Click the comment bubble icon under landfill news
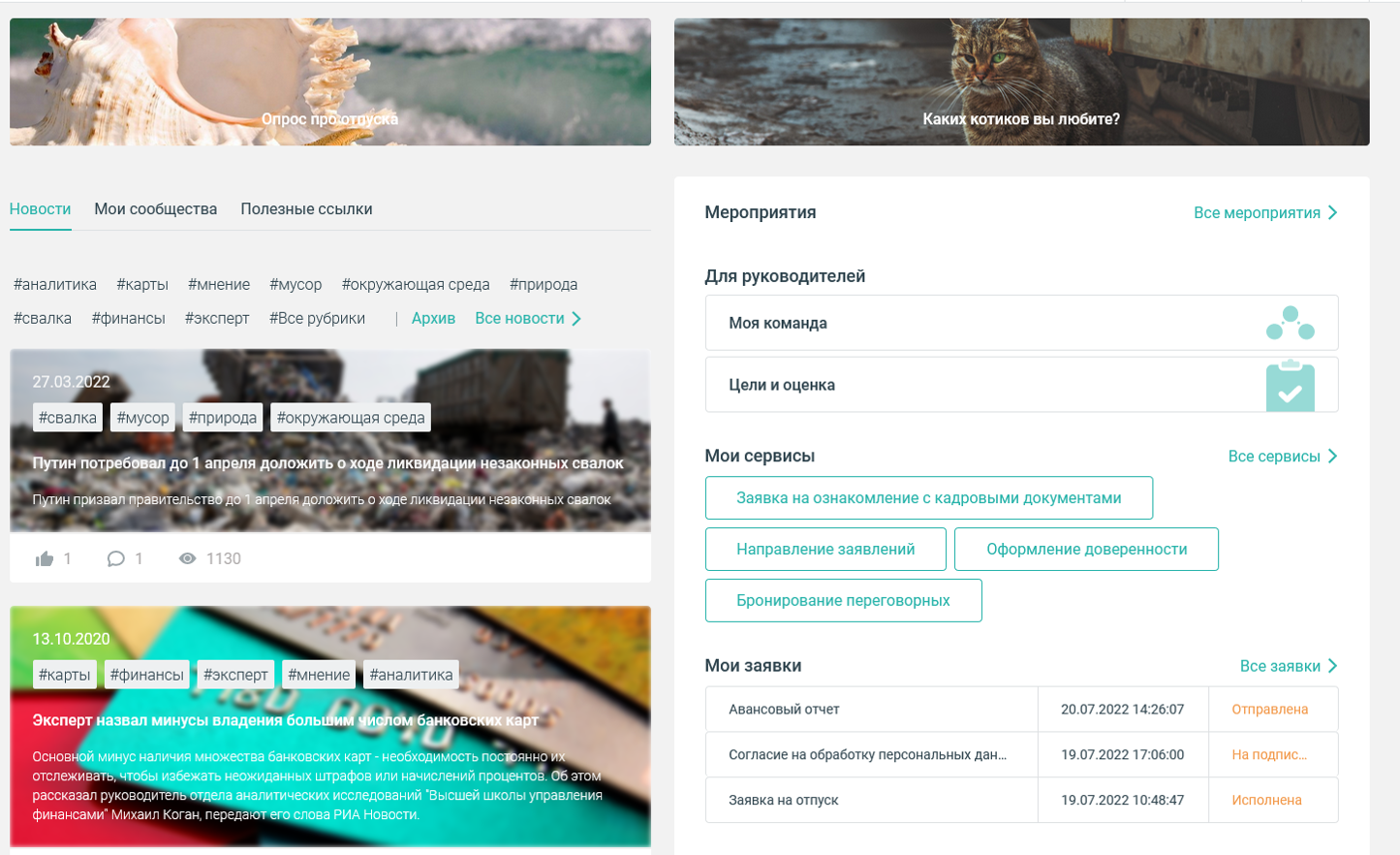The height and width of the screenshot is (855, 1400). coord(116,558)
